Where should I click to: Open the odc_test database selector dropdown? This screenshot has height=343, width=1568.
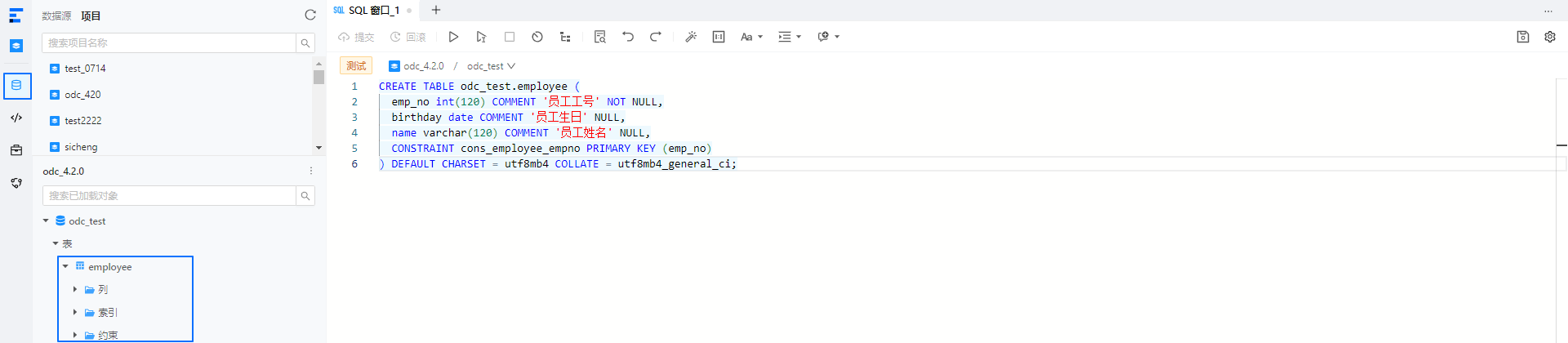(491, 66)
